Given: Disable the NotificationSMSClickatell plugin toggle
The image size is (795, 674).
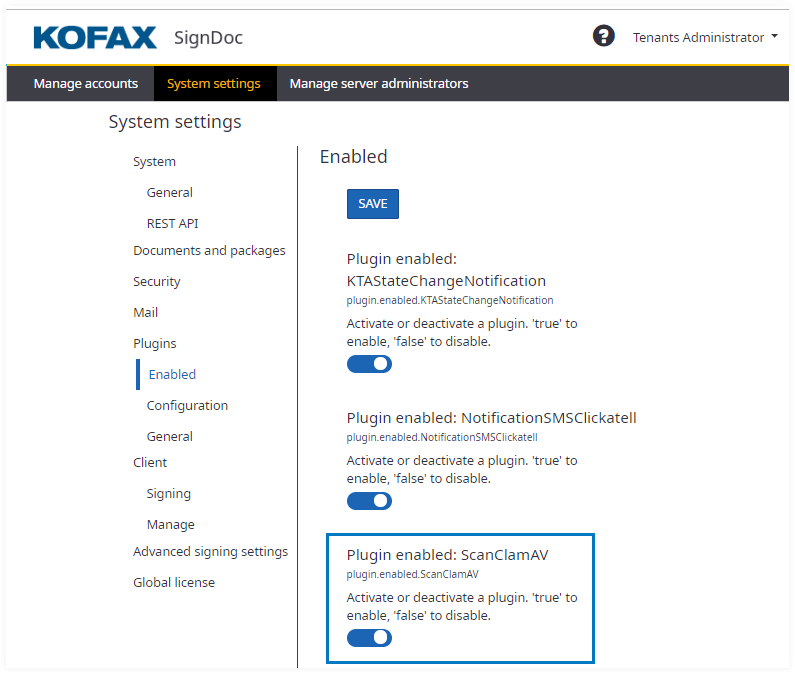Looking at the screenshot, I should pyautogui.click(x=369, y=501).
